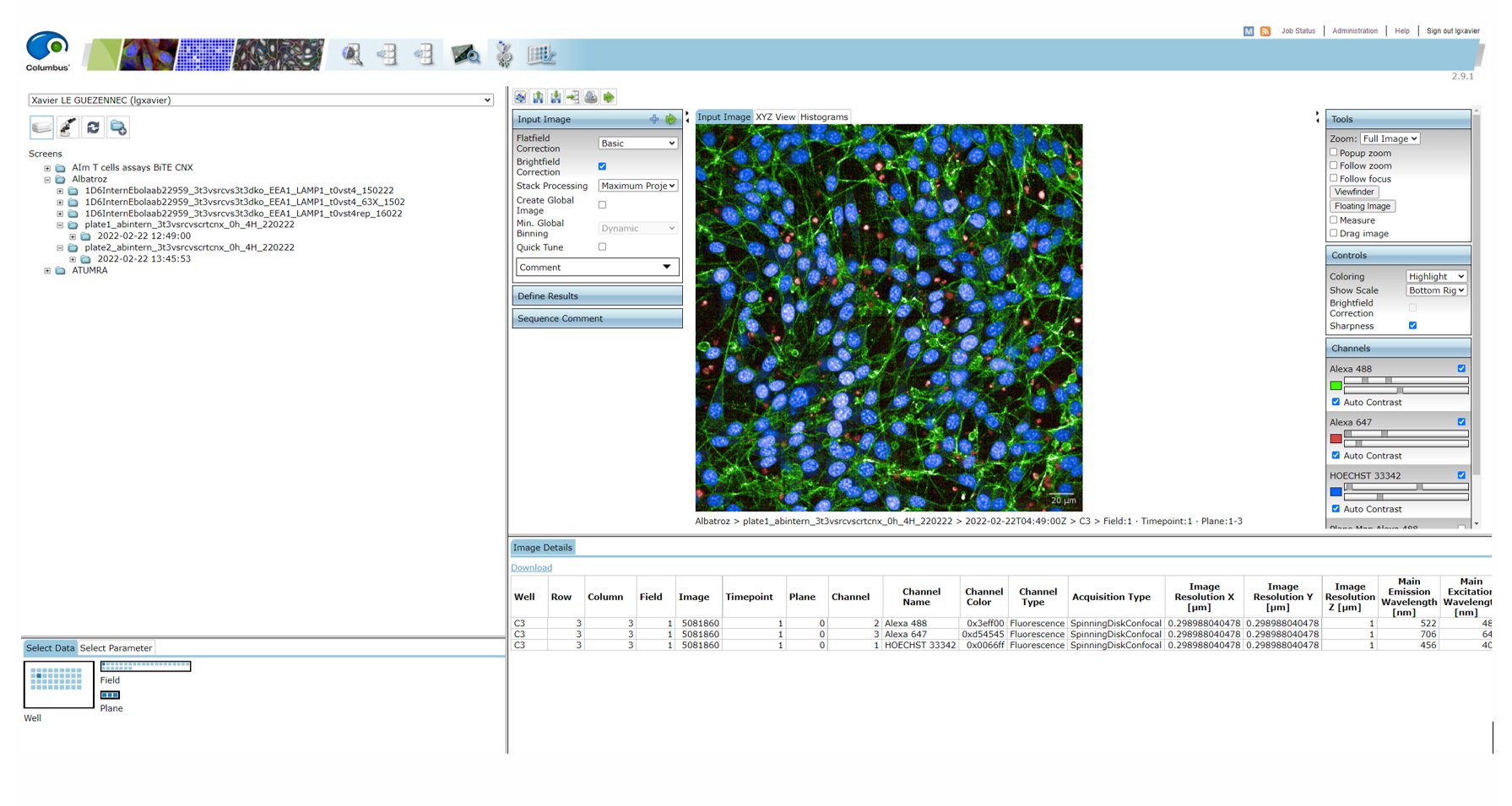
Task: Click the blue upload arrow icon above Input Image
Action: pos(538,97)
